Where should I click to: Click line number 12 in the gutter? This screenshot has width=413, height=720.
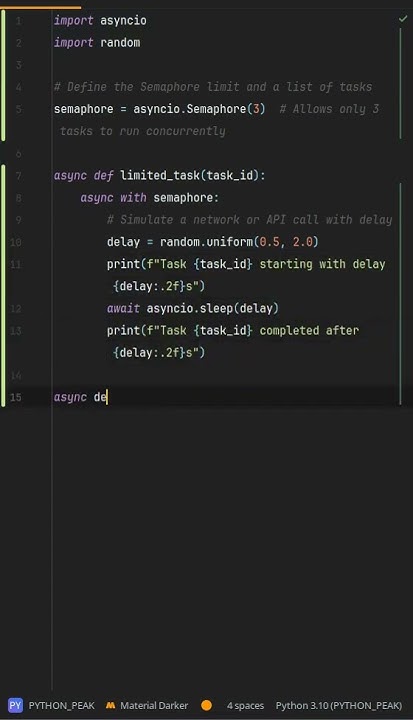[x=16, y=308]
